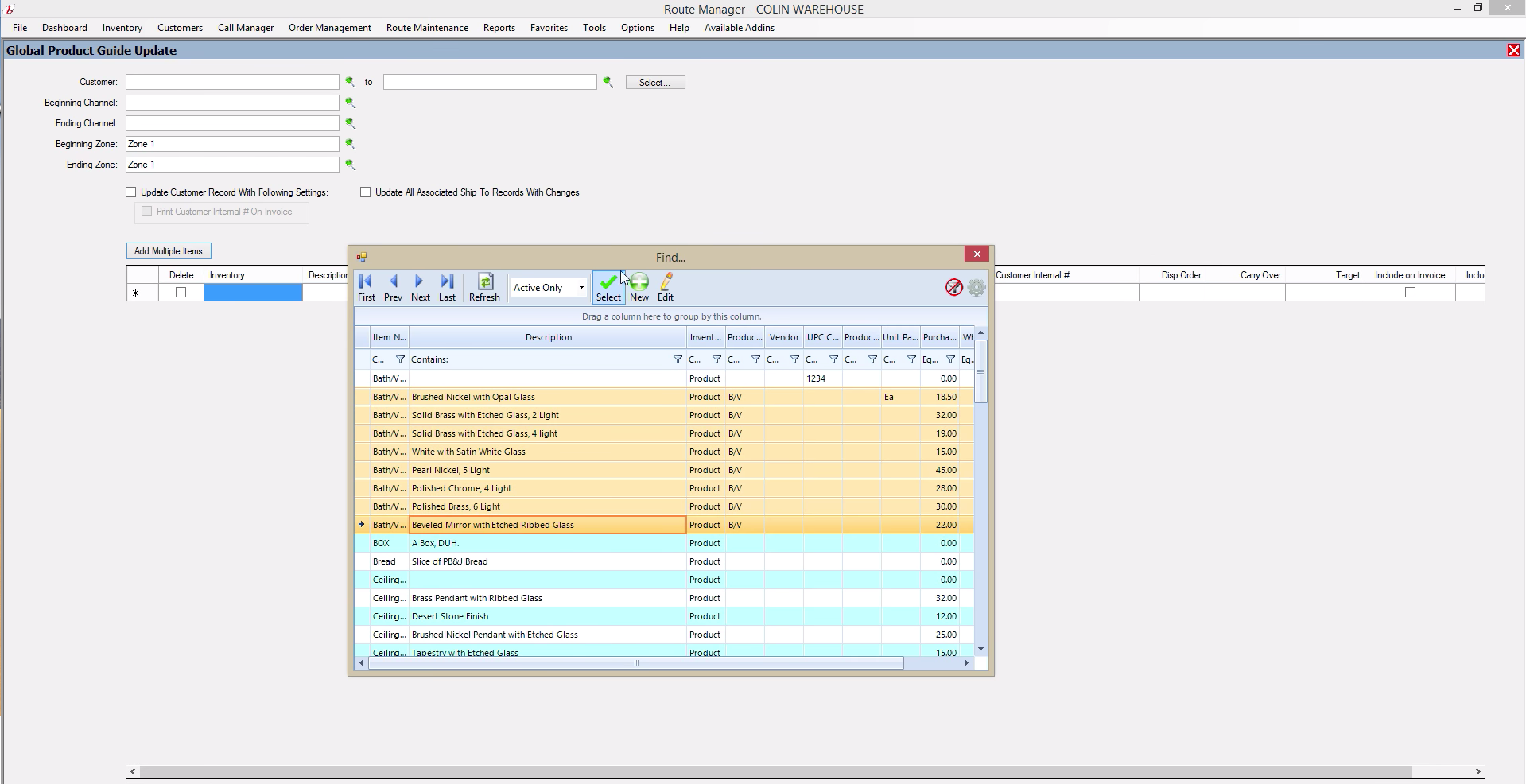
Task: Open Beginning Channel lookup icon
Action: coord(350,103)
